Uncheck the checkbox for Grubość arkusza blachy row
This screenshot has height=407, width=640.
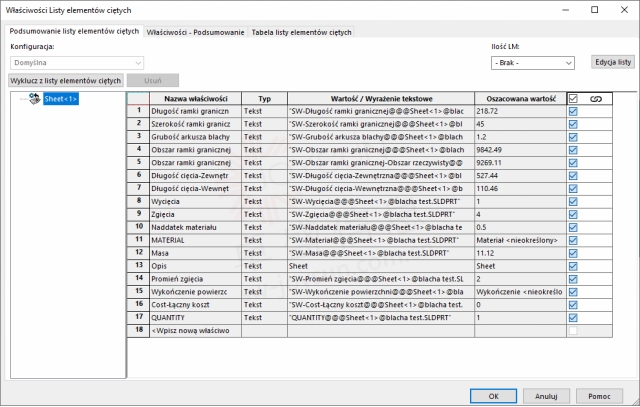pyautogui.click(x=573, y=137)
